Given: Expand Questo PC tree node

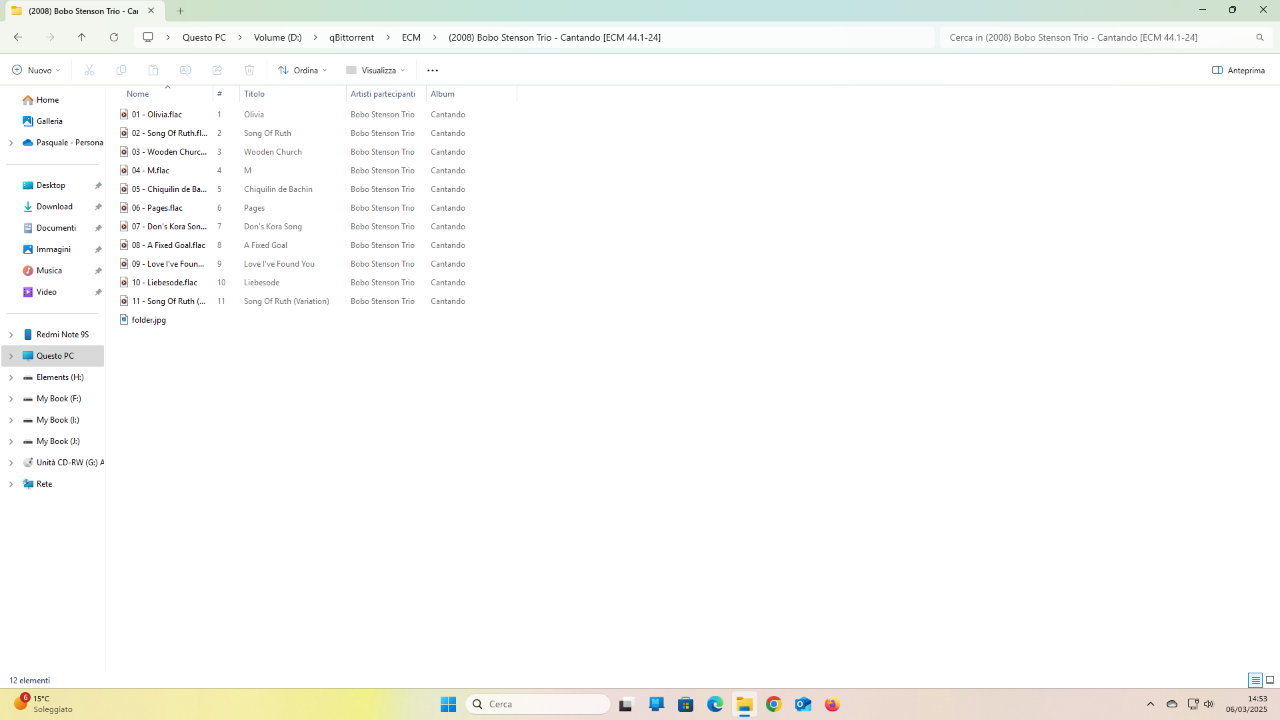Looking at the screenshot, I should point(10,356).
